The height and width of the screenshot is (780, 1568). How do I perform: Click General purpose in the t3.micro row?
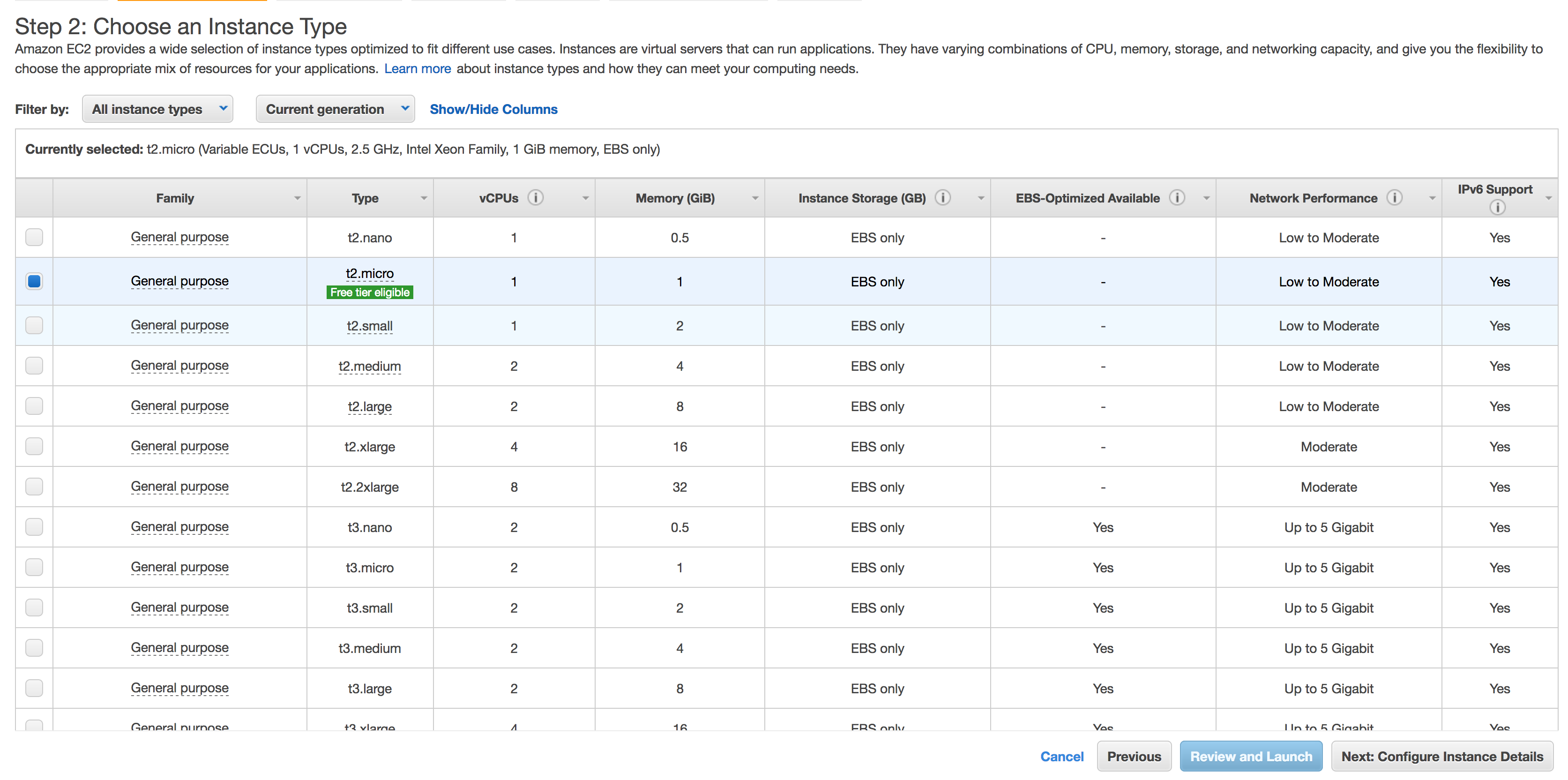coord(179,567)
